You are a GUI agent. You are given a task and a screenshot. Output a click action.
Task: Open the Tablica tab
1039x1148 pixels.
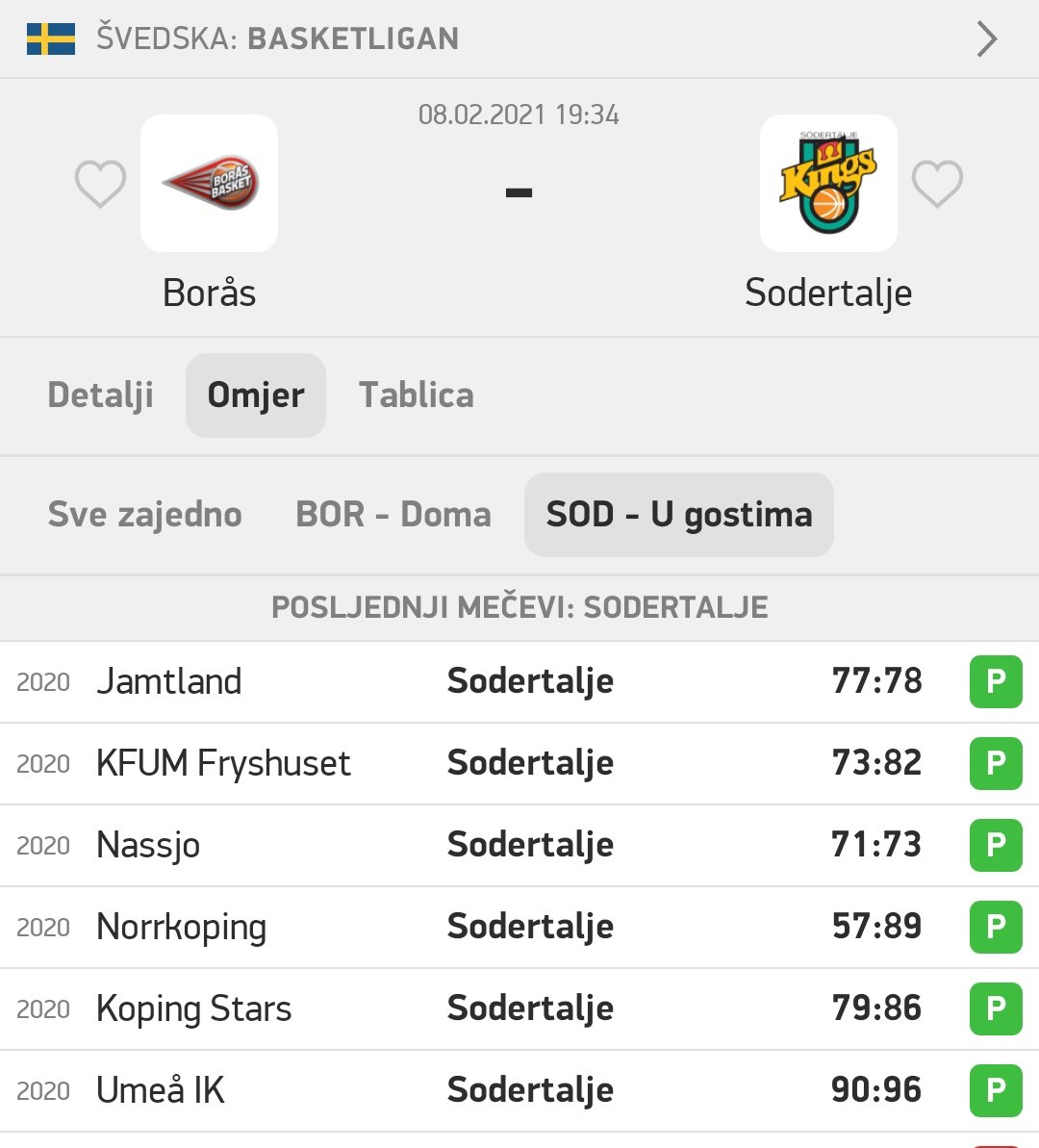(417, 395)
